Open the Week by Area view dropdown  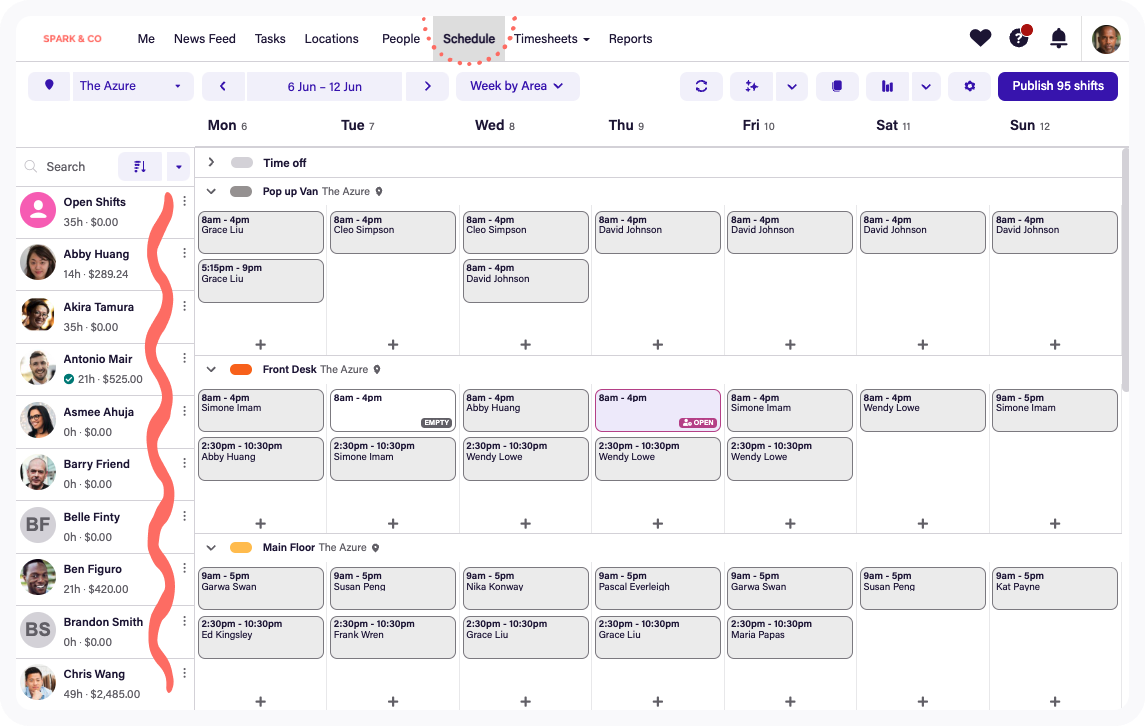[517, 86]
